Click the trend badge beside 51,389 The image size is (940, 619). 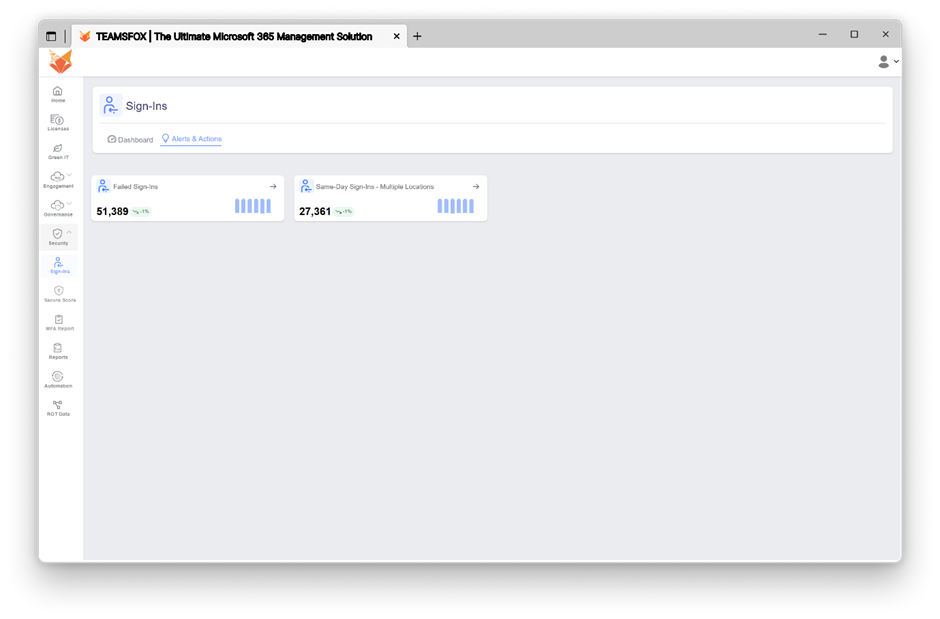(x=141, y=212)
